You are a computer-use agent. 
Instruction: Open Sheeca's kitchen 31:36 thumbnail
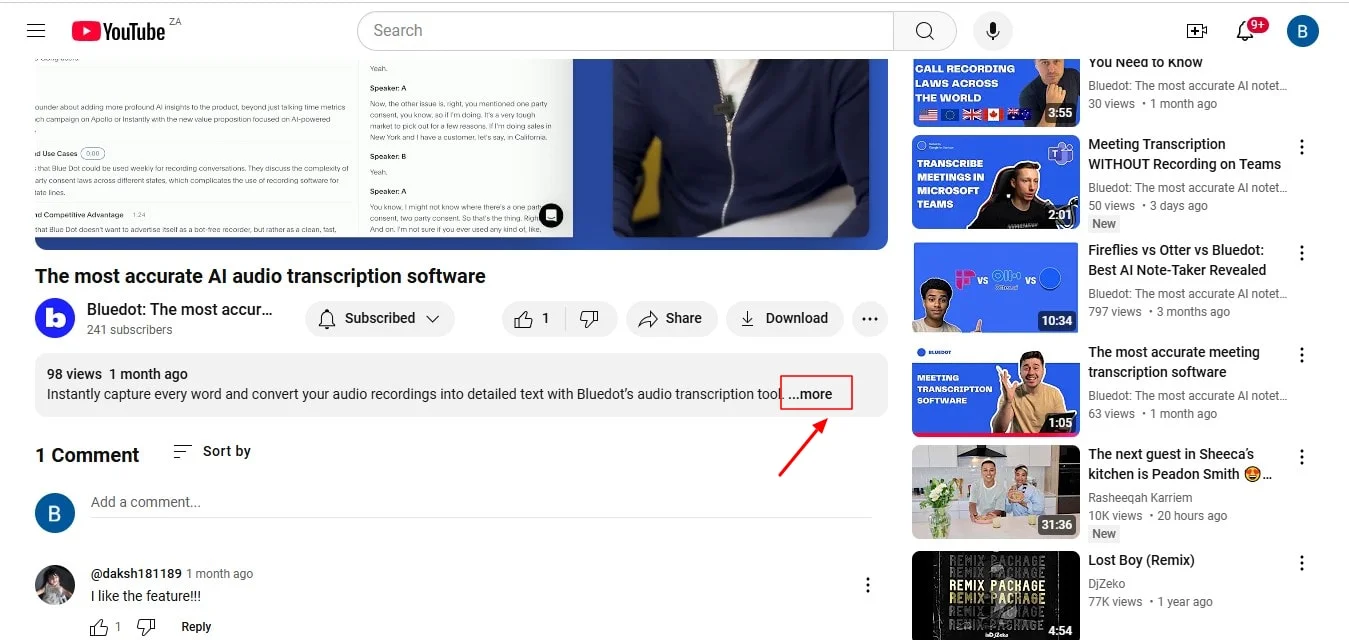996,492
